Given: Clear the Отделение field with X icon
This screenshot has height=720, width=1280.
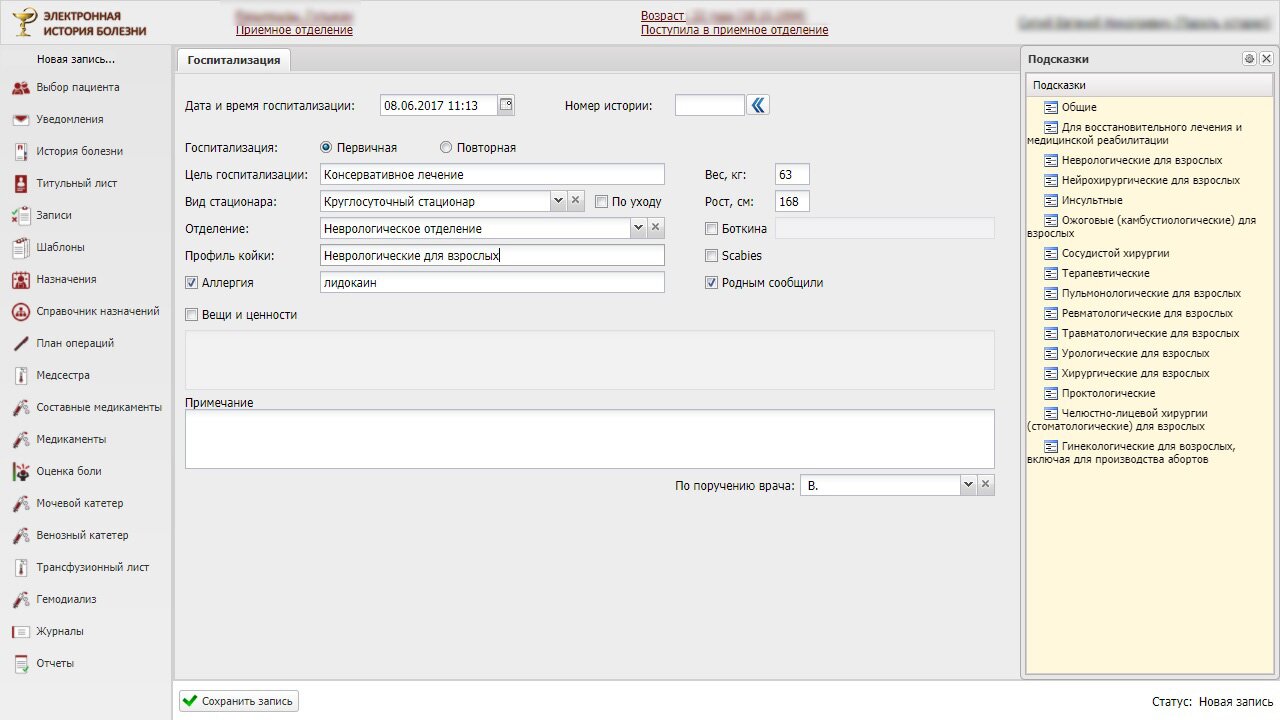Looking at the screenshot, I should (655, 228).
